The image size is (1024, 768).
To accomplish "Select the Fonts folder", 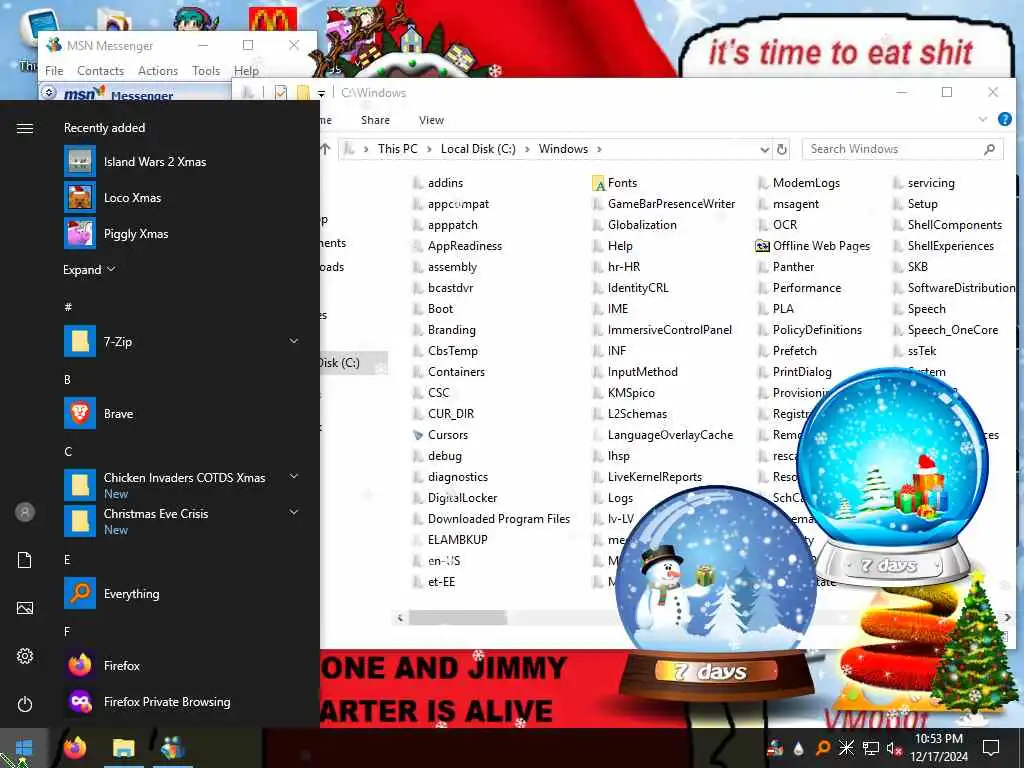I will 614,183.
